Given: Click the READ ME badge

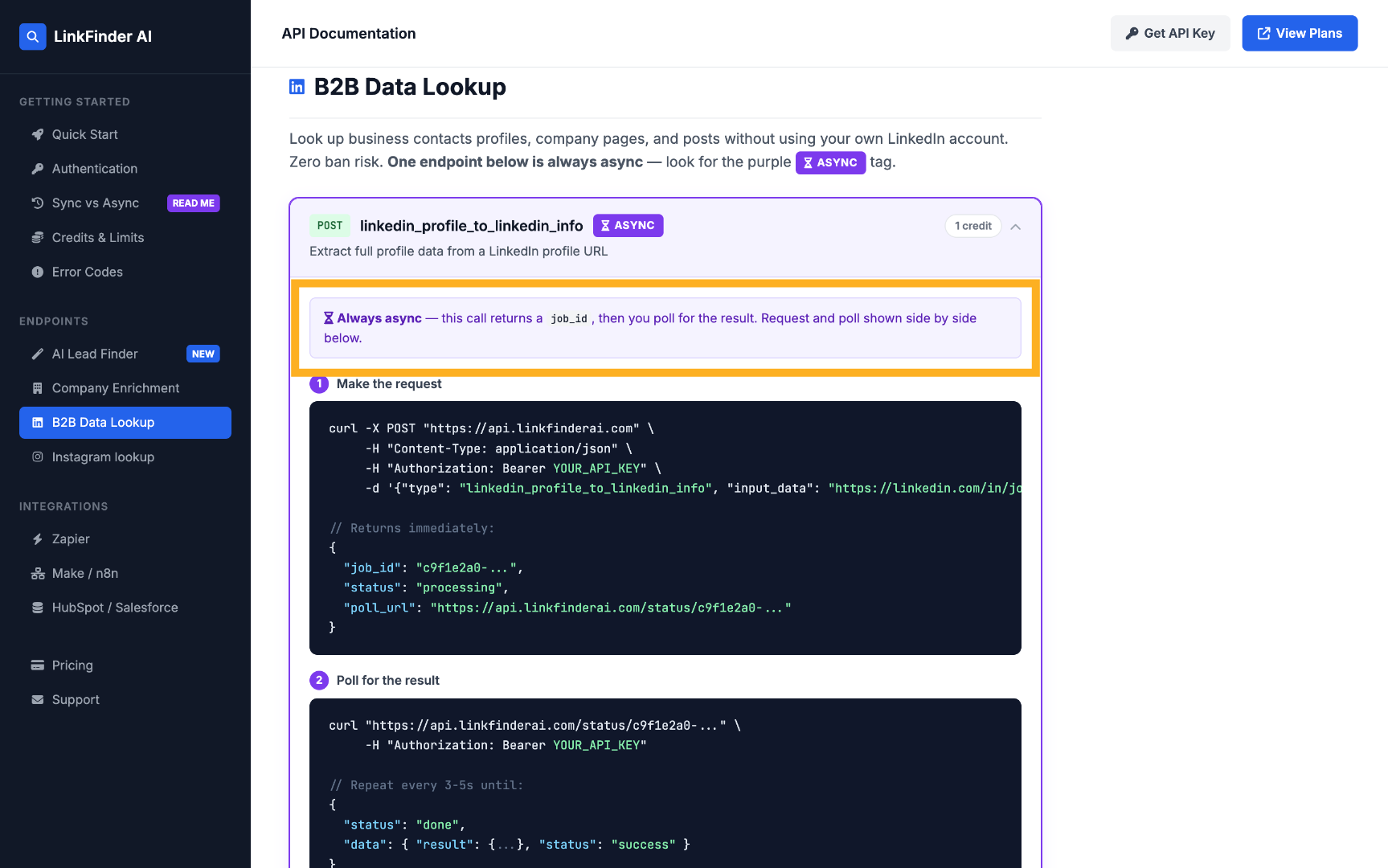Looking at the screenshot, I should click(194, 203).
